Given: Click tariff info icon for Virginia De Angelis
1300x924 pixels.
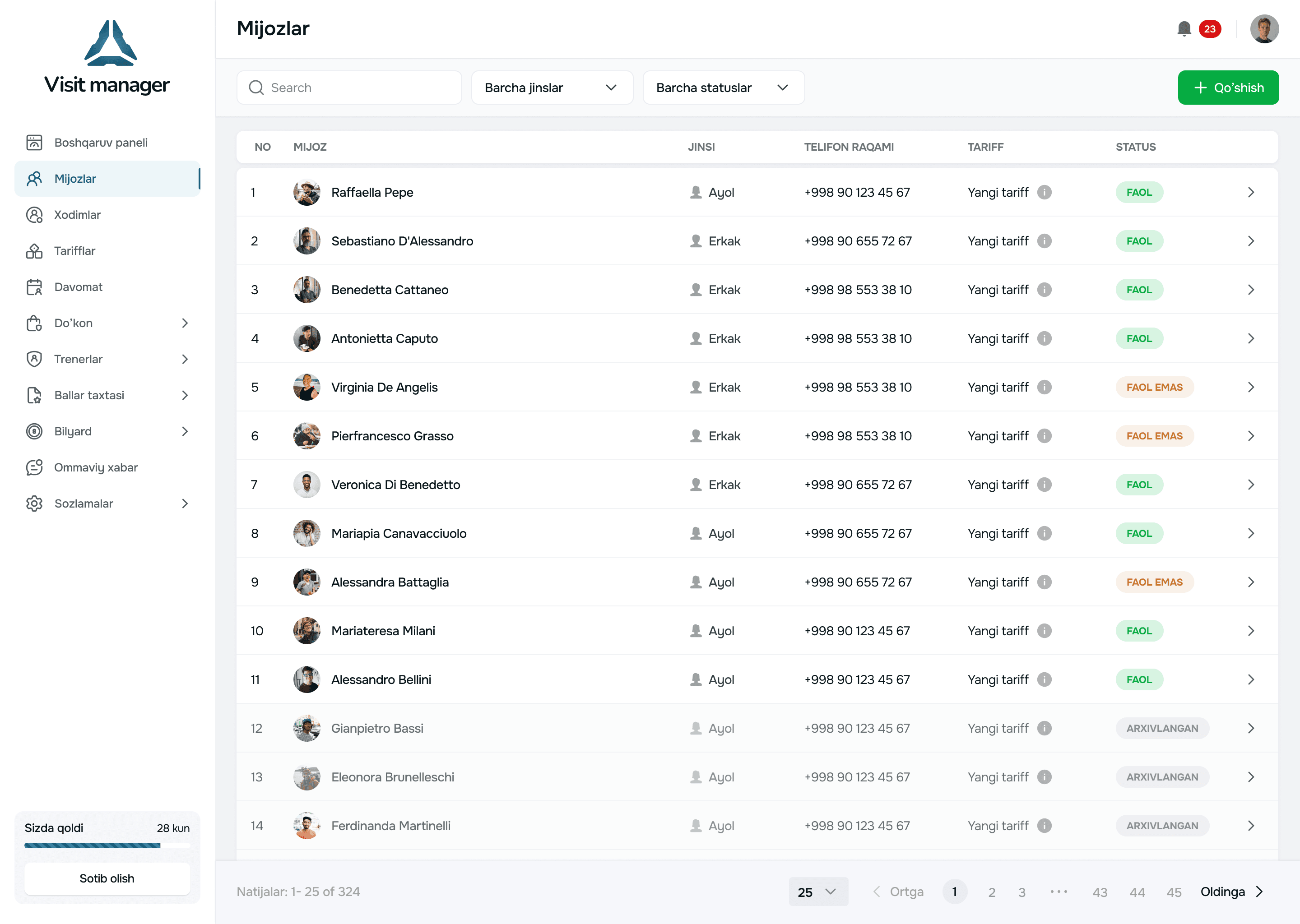Looking at the screenshot, I should pos(1044,388).
